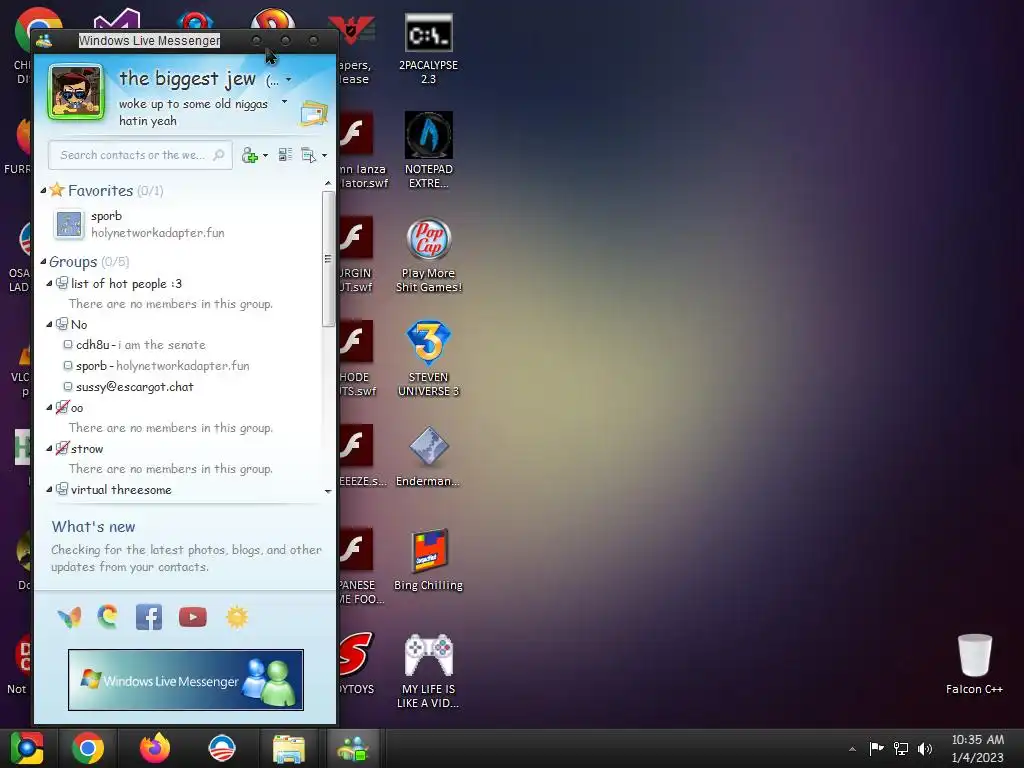Image resolution: width=1024 pixels, height=768 pixels.
Task: Collapse the 'oo' group
Action: point(49,408)
